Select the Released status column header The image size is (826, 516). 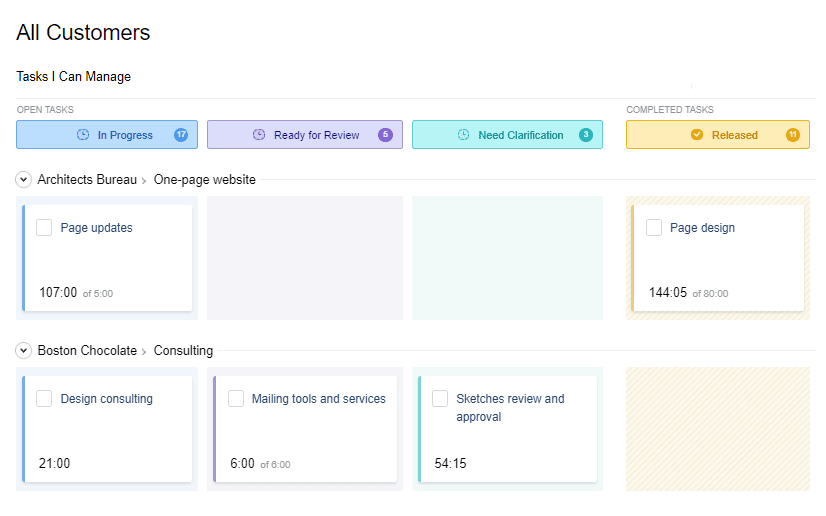click(x=718, y=135)
